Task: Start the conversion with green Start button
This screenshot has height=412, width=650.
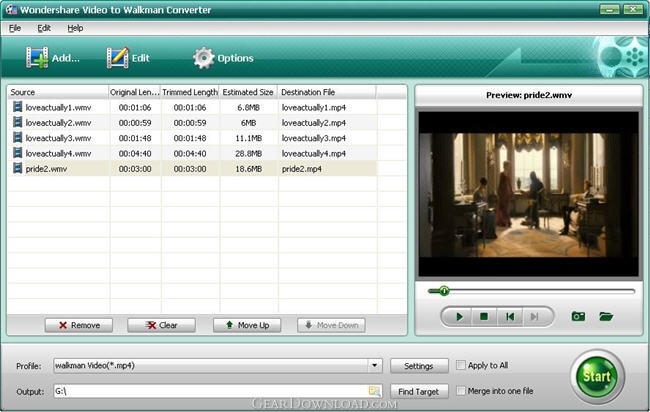Action: (597, 376)
